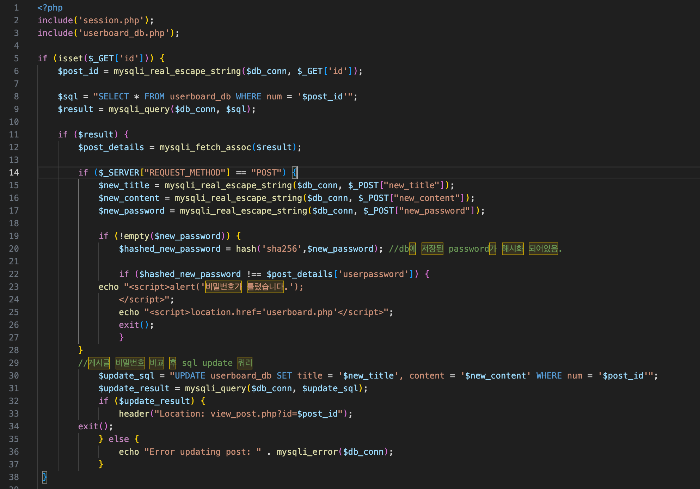
Task: Click the exit() call on line 34
Action: point(93,426)
